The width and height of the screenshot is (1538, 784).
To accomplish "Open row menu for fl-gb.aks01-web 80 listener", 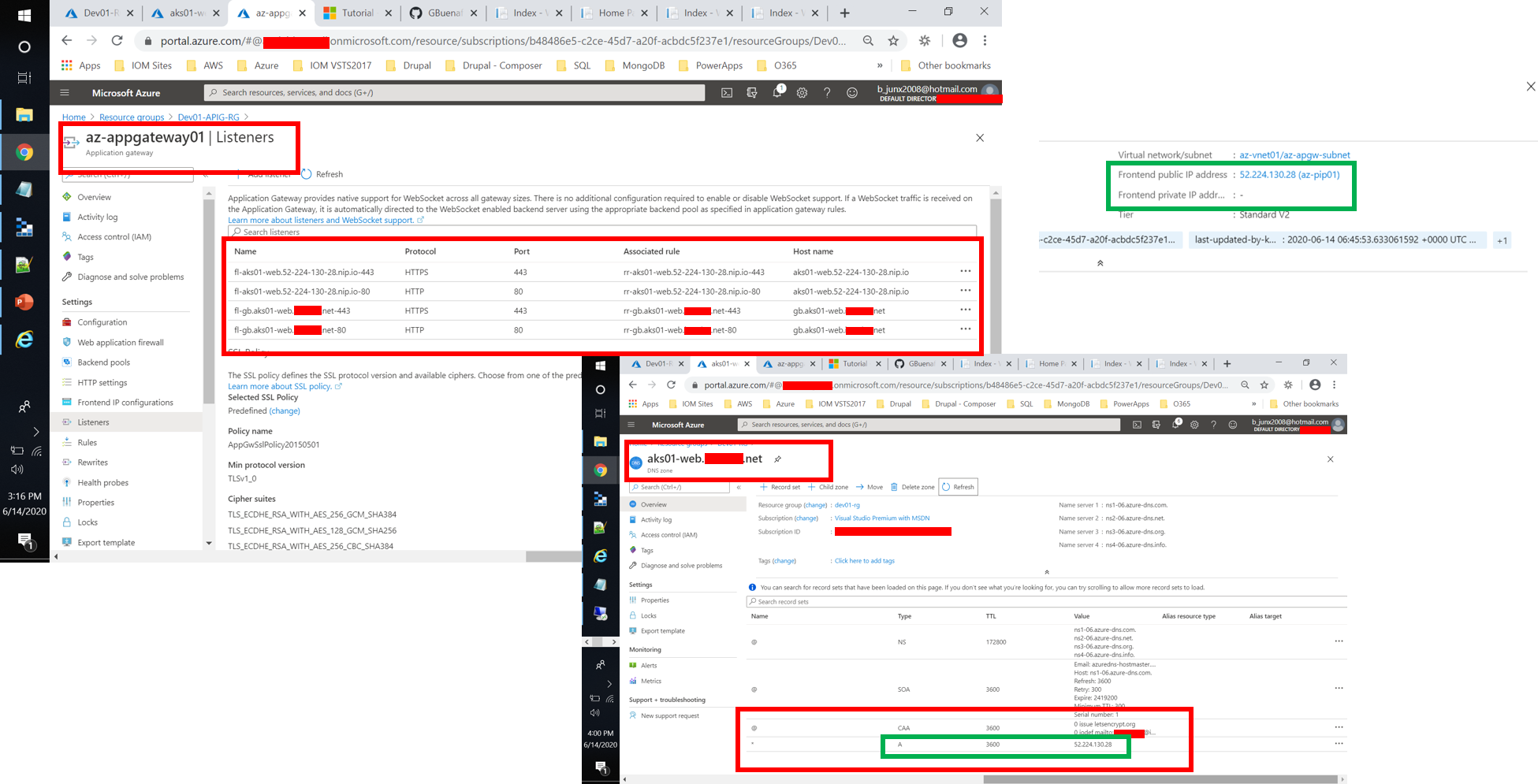I will click(x=965, y=329).
